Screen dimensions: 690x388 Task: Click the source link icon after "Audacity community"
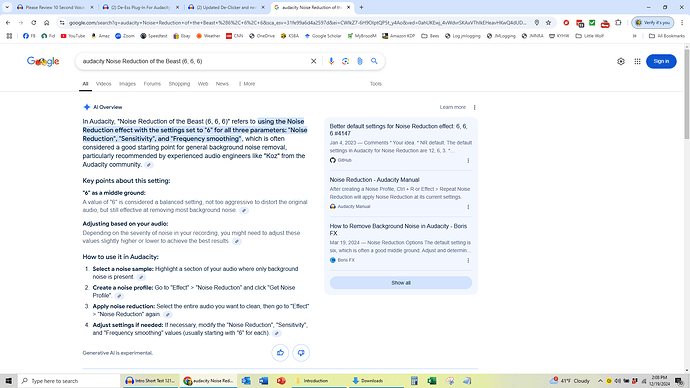(x=149, y=165)
